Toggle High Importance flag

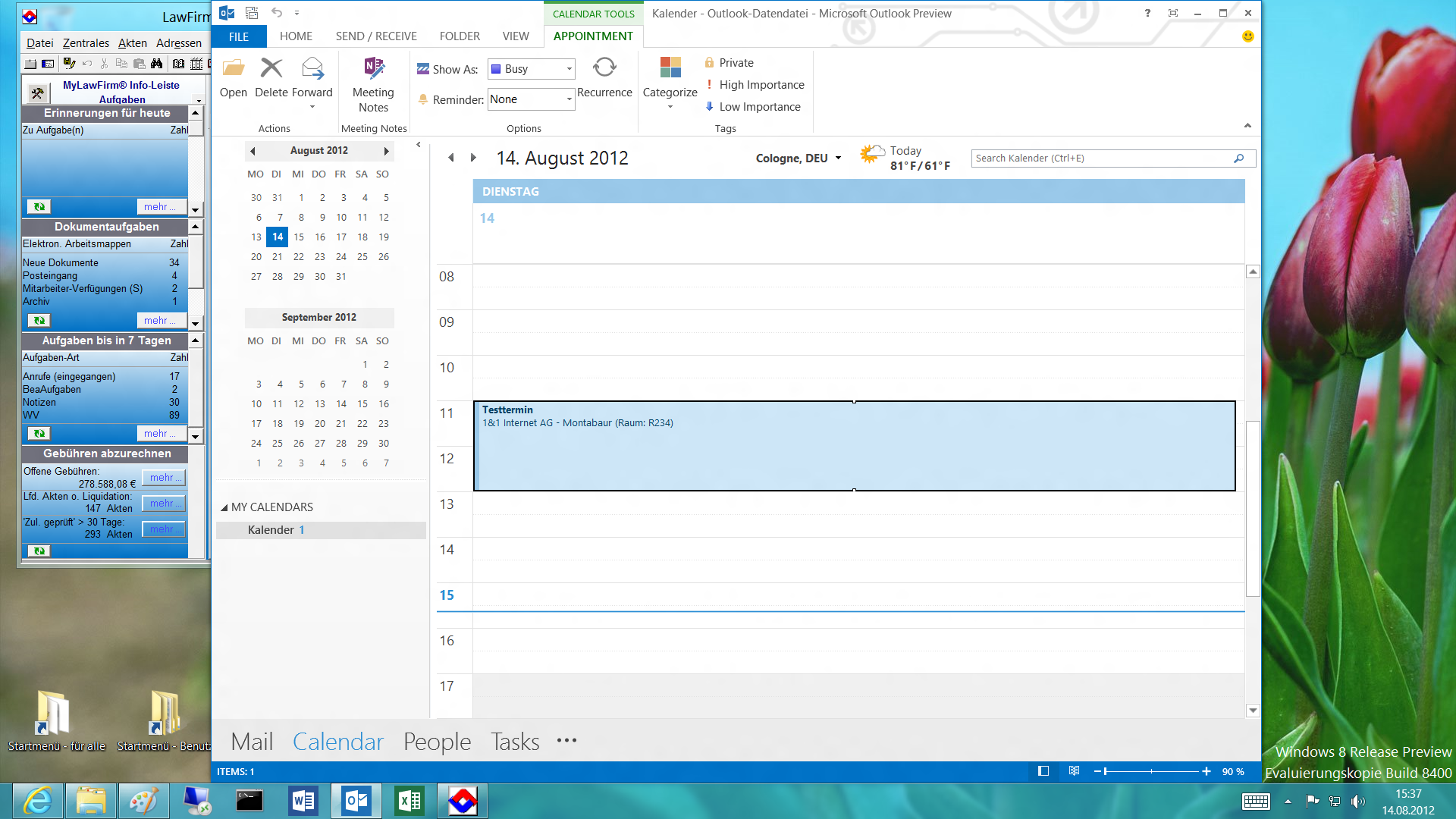click(x=755, y=85)
